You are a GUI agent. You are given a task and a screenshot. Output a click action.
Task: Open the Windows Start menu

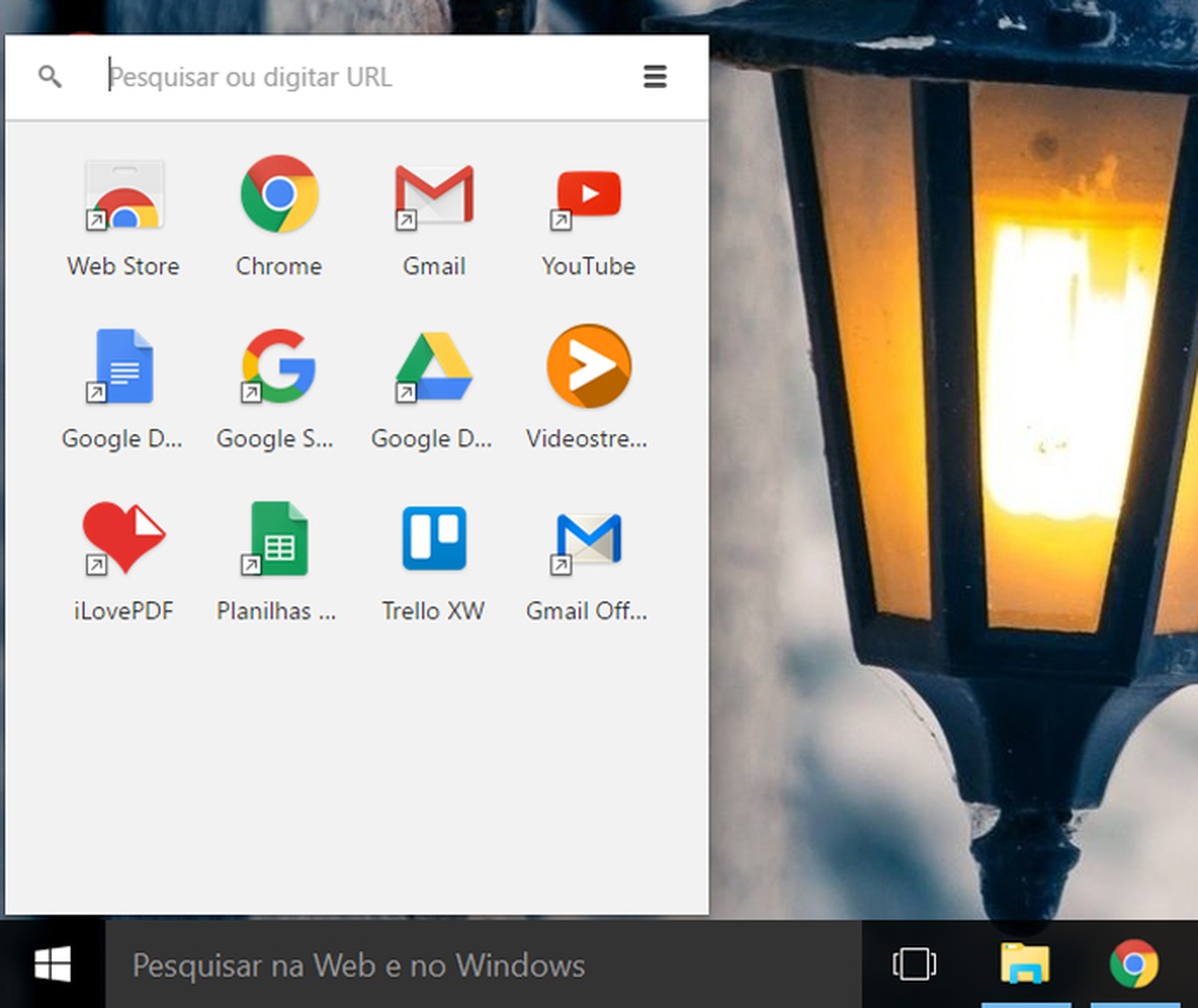click(x=52, y=965)
